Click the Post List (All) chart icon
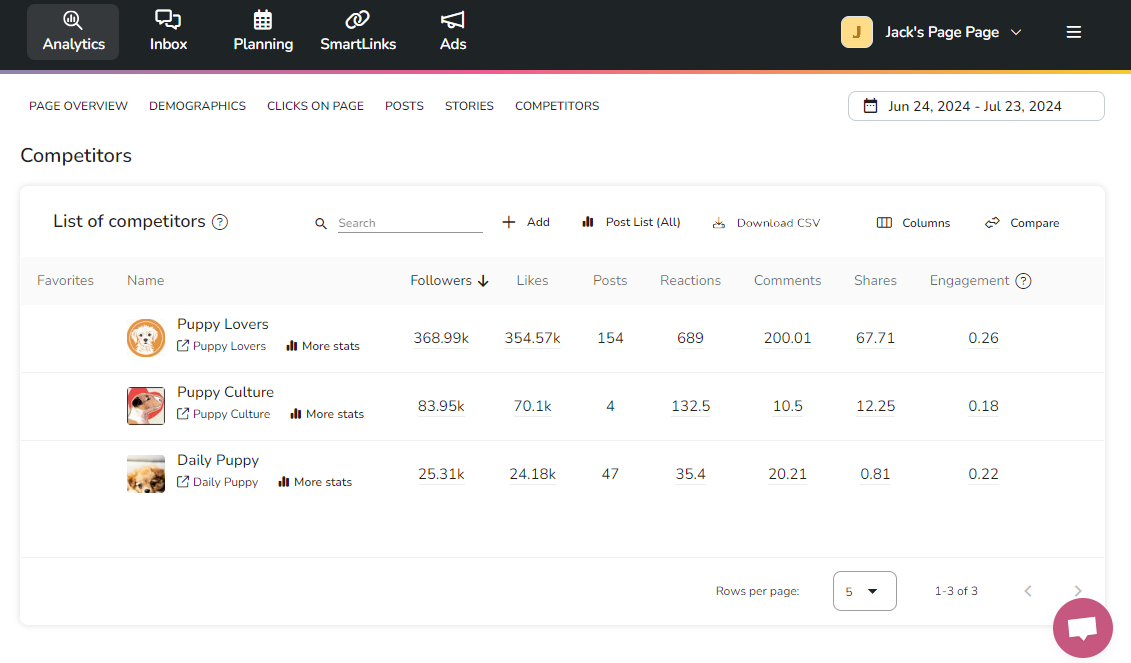Screen dimensions: 1131x663 tap(588, 221)
